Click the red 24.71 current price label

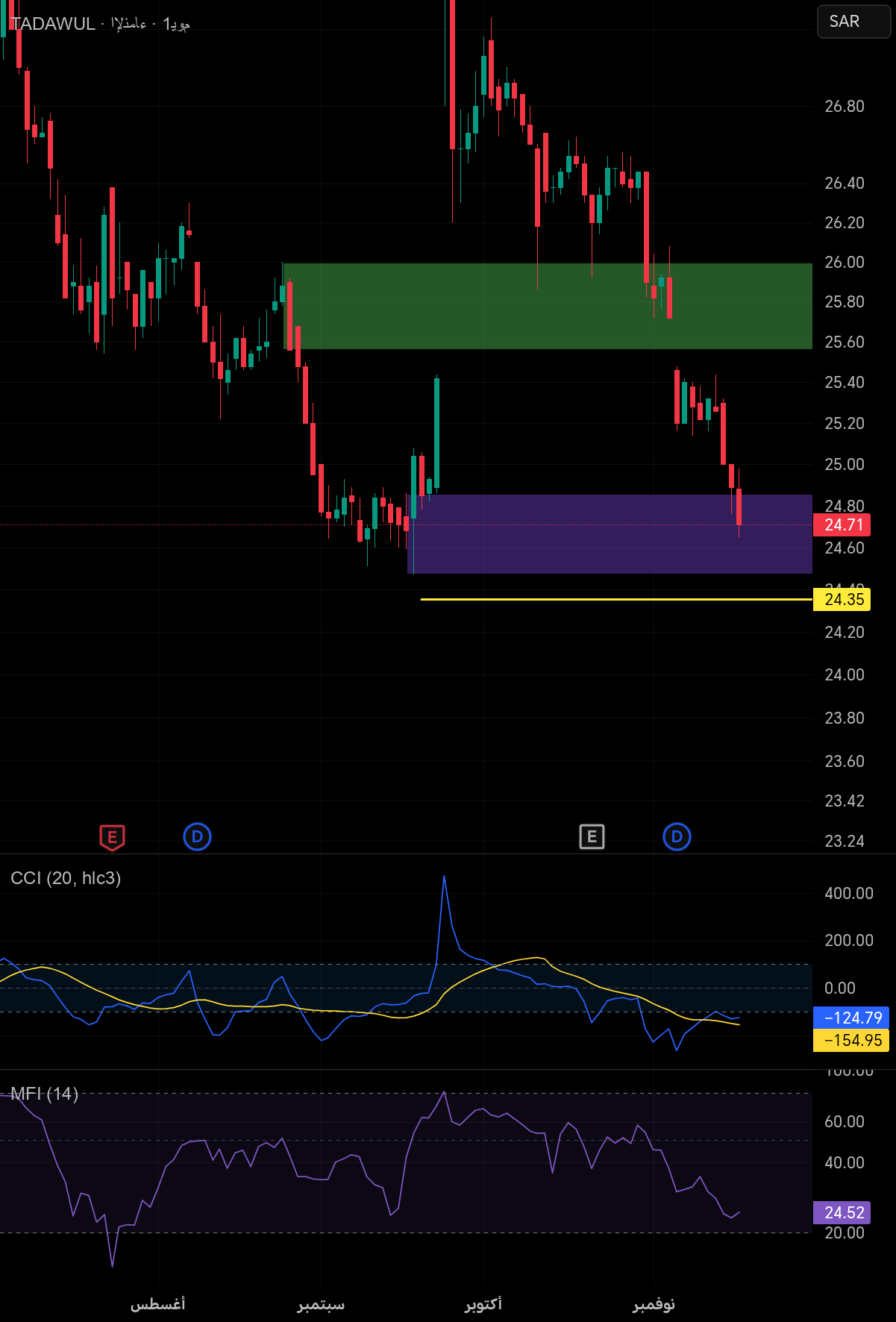842,525
